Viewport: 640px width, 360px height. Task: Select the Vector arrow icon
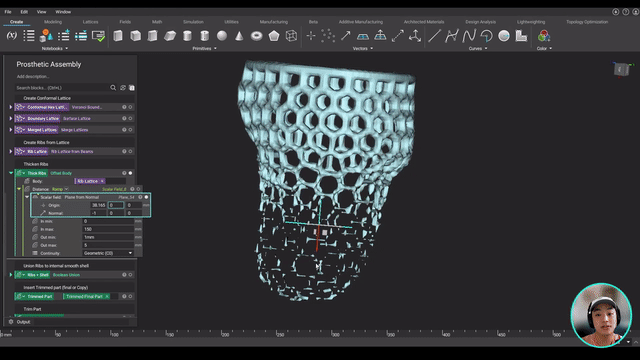tap(346, 36)
